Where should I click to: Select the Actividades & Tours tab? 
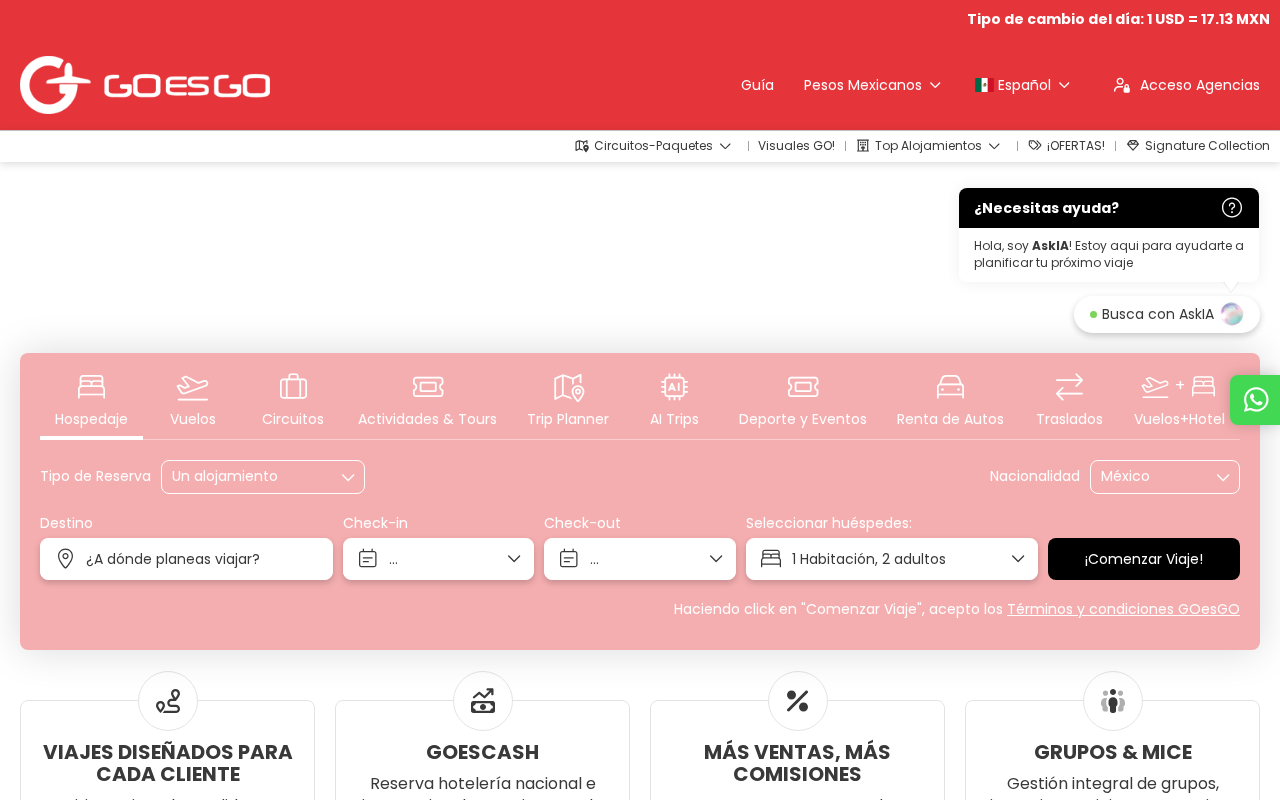(x=427, y=401)
